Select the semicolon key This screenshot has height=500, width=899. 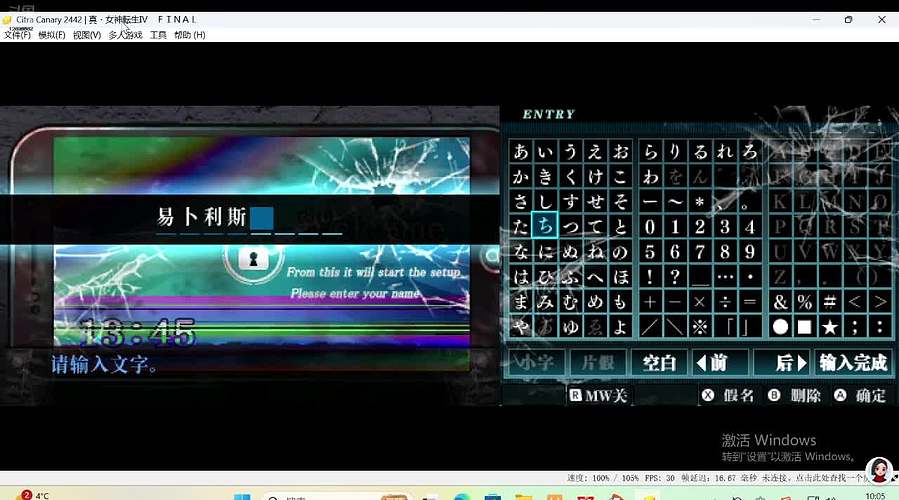point(855,327)
